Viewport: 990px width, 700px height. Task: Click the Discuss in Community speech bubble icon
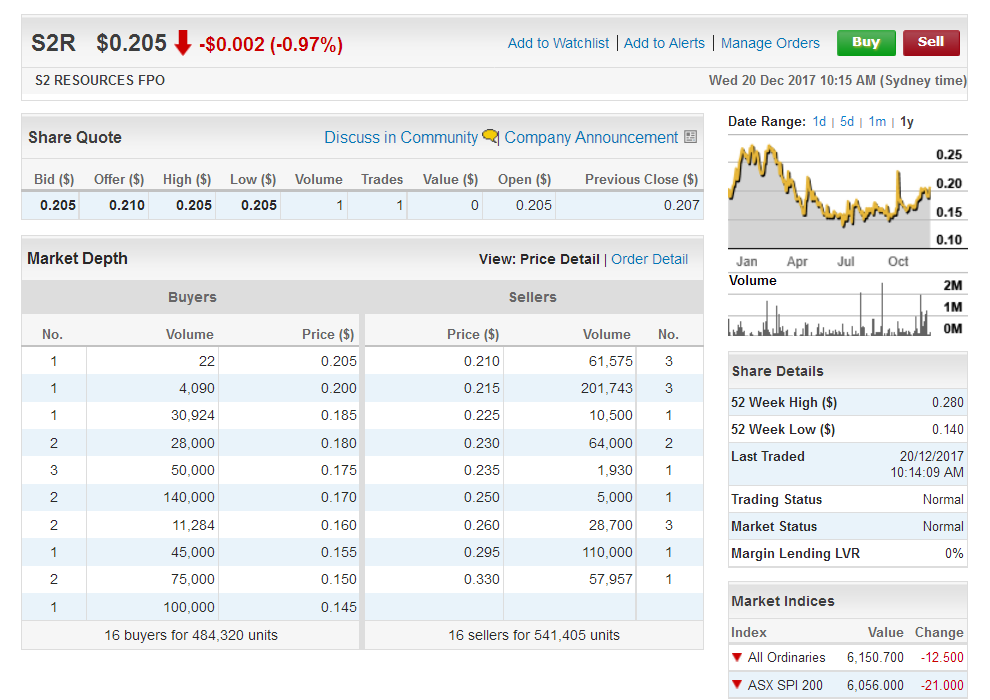490,136
